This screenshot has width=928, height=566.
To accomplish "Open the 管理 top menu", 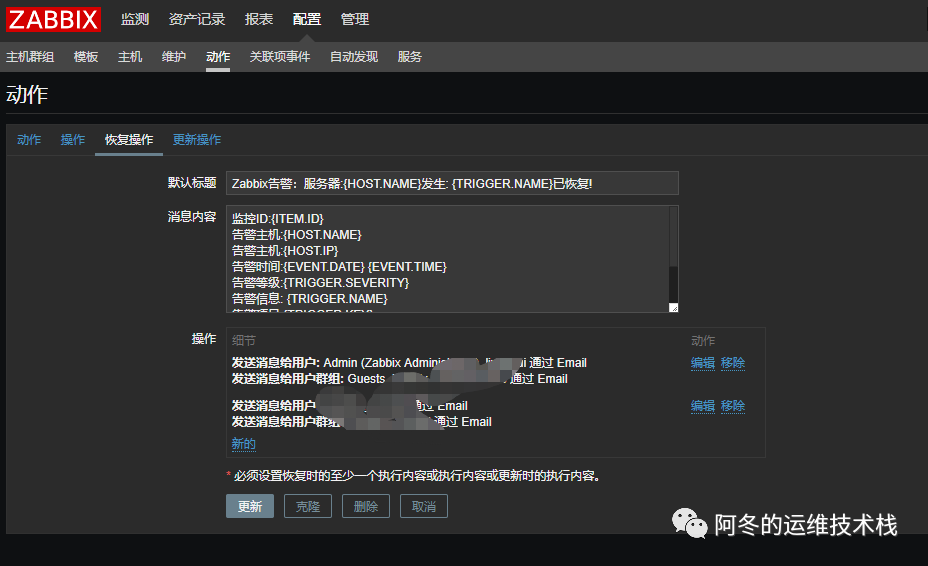I will pyautogui.click(x=355, y=20).
